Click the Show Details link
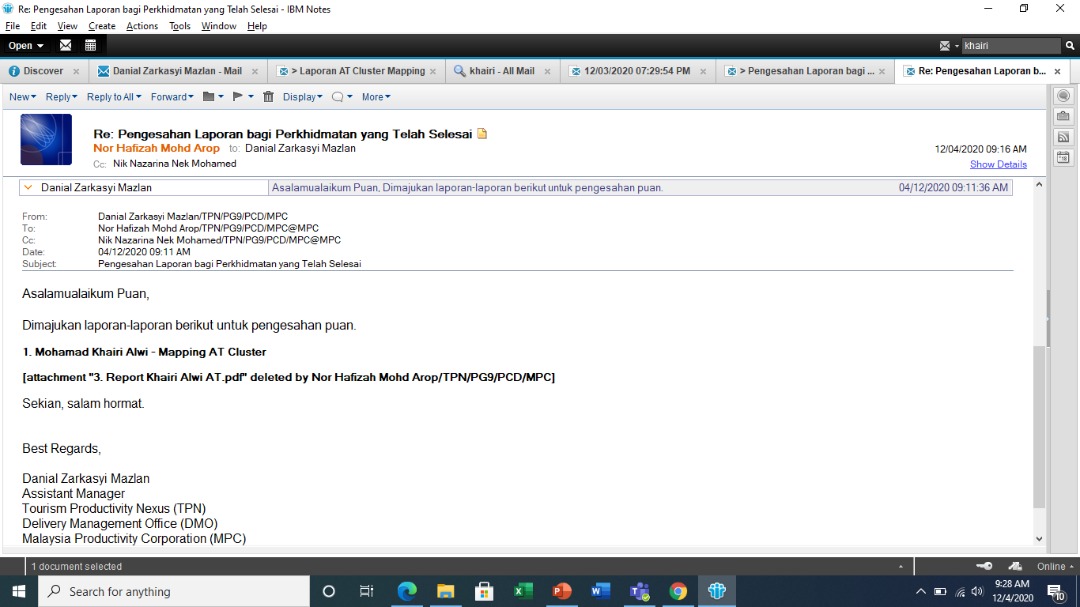 997,164
